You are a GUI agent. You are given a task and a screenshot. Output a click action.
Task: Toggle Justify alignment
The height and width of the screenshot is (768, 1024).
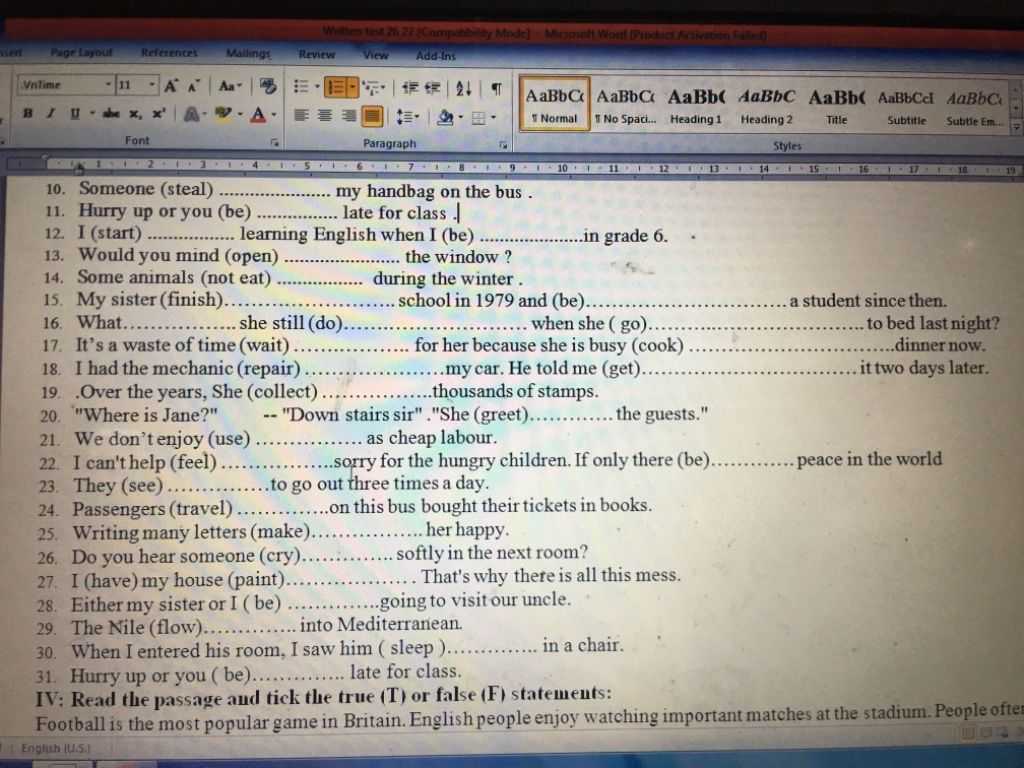pos(372,117)
